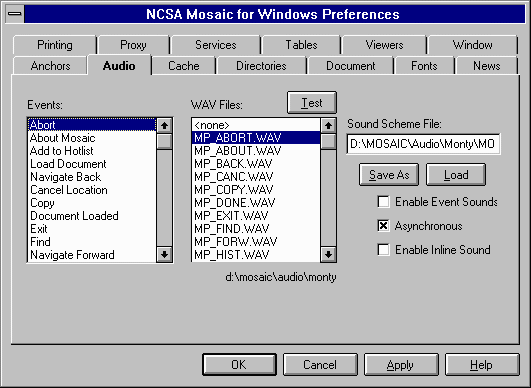Choose MP_DONE.WAV file
This screenshot has height=388, width=531.
coord(256,203)
